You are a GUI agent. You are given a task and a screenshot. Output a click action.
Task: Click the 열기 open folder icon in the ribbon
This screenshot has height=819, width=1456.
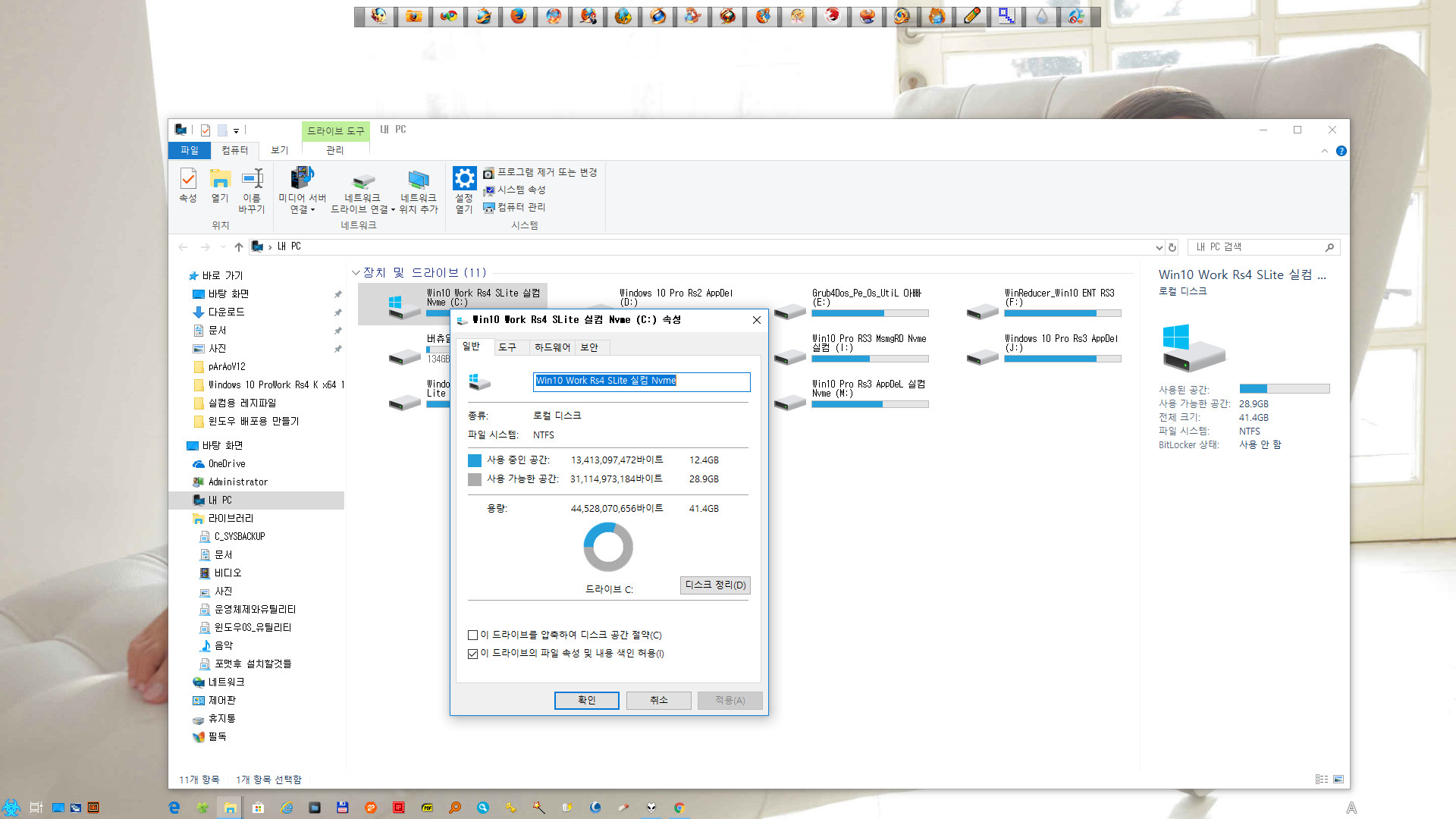click(x=220, y=179)
